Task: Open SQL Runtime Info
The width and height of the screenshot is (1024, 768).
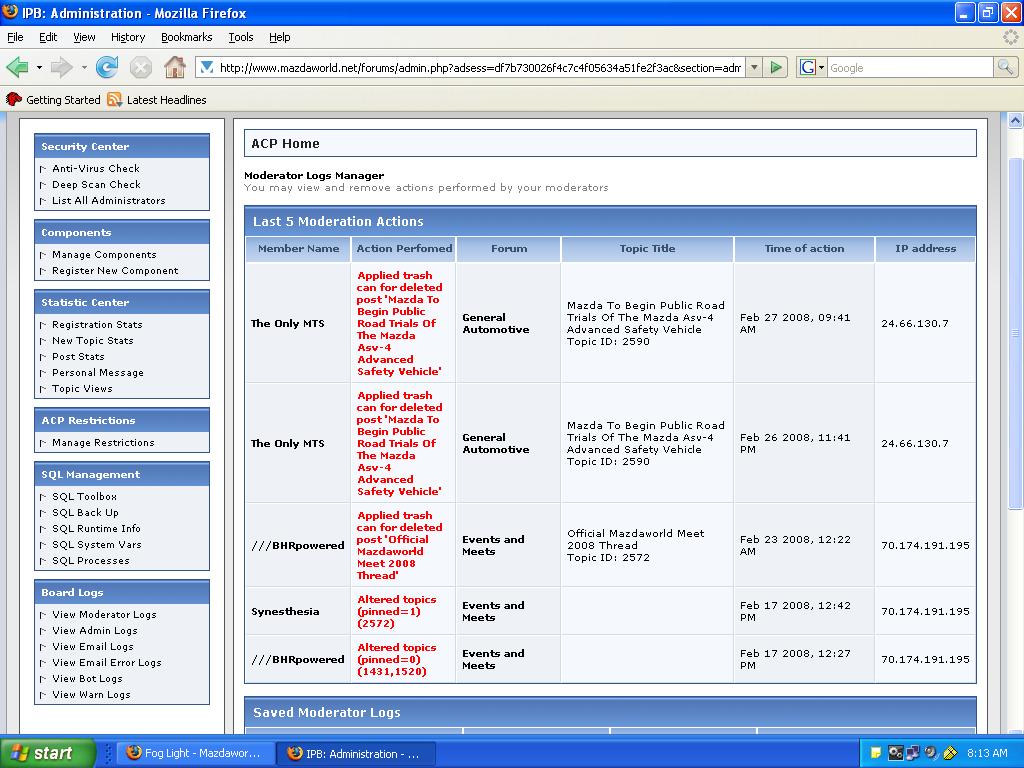Action: (x=96, y=528)
